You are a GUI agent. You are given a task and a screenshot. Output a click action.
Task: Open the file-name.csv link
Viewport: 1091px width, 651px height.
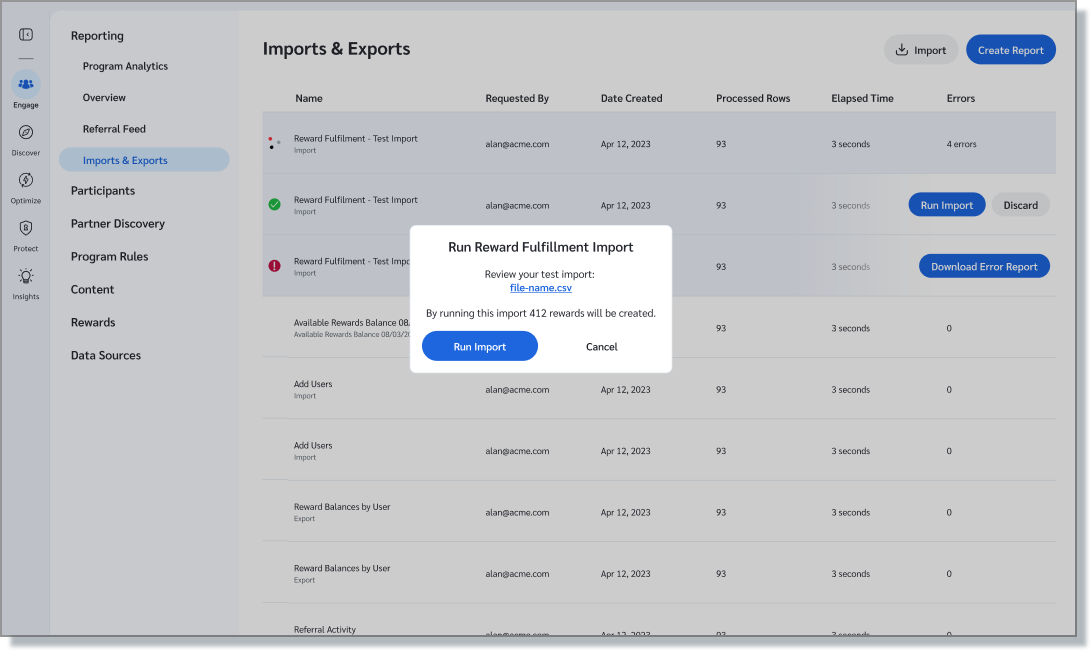(x=540, y=288)
